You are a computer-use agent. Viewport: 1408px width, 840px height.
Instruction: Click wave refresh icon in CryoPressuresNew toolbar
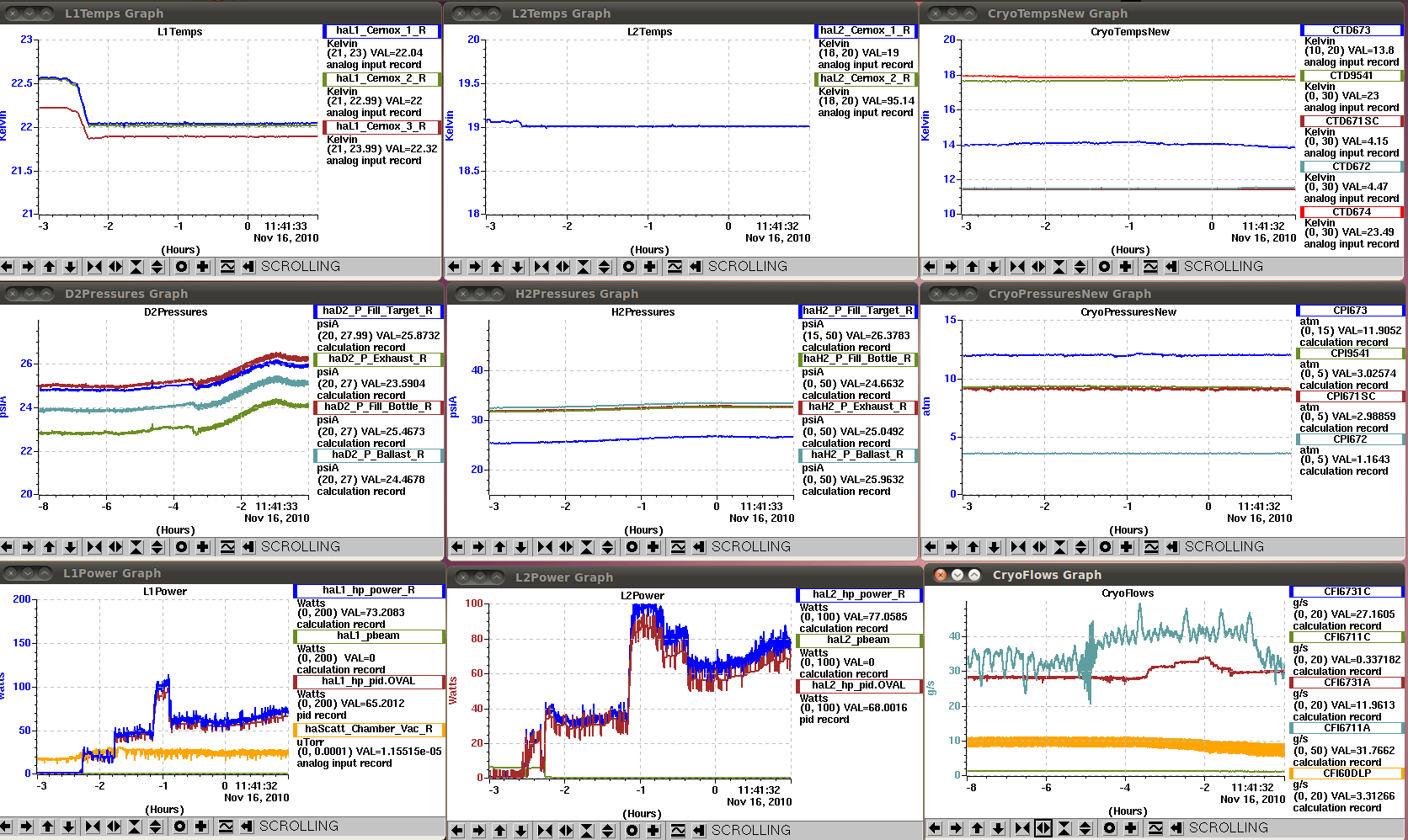pos(1152,547)
